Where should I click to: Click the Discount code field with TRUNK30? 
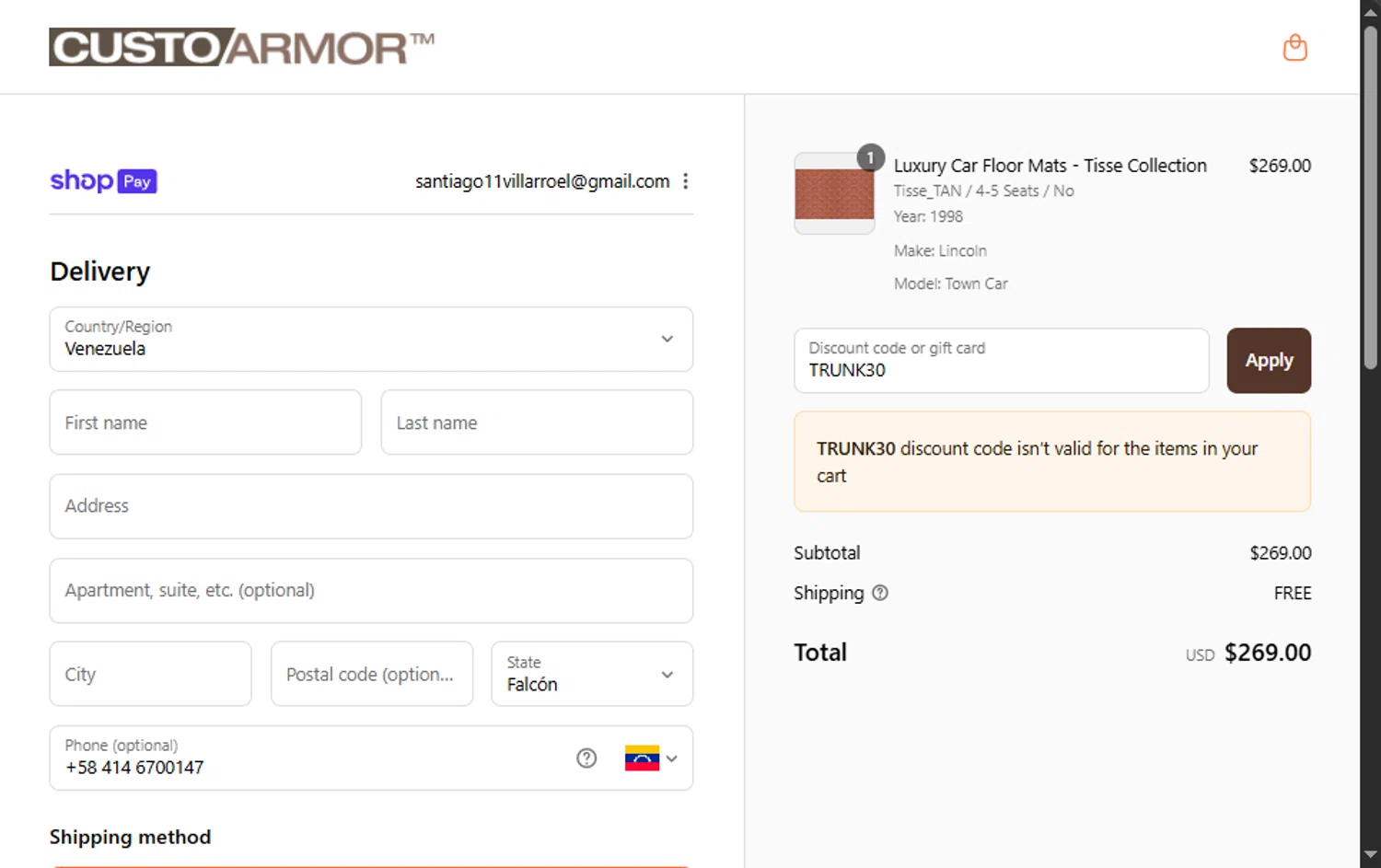pyautogui.click(x=1001, y=361)
